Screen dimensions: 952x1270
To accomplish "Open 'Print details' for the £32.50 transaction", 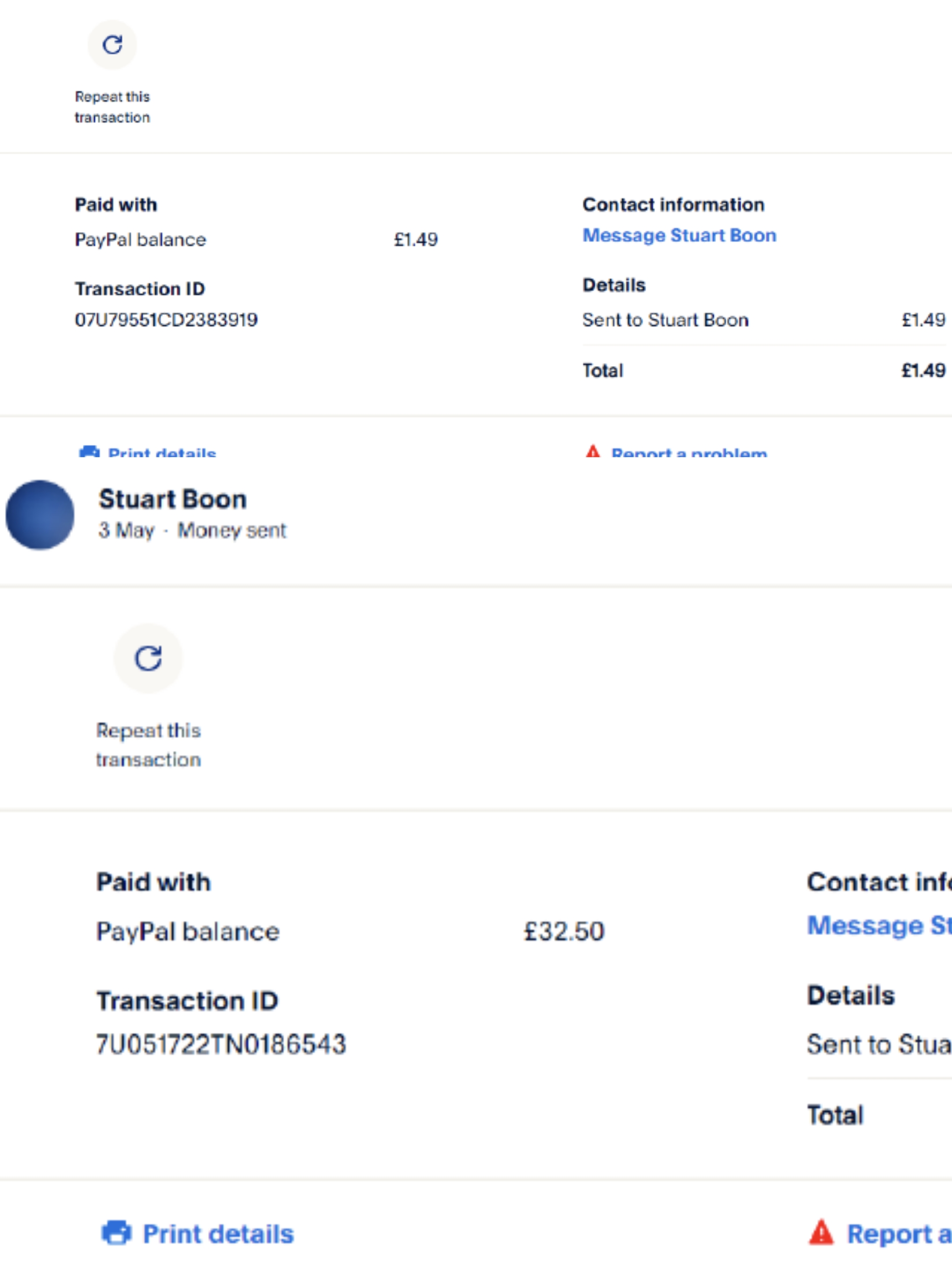I will click(x=218, y=1234).
